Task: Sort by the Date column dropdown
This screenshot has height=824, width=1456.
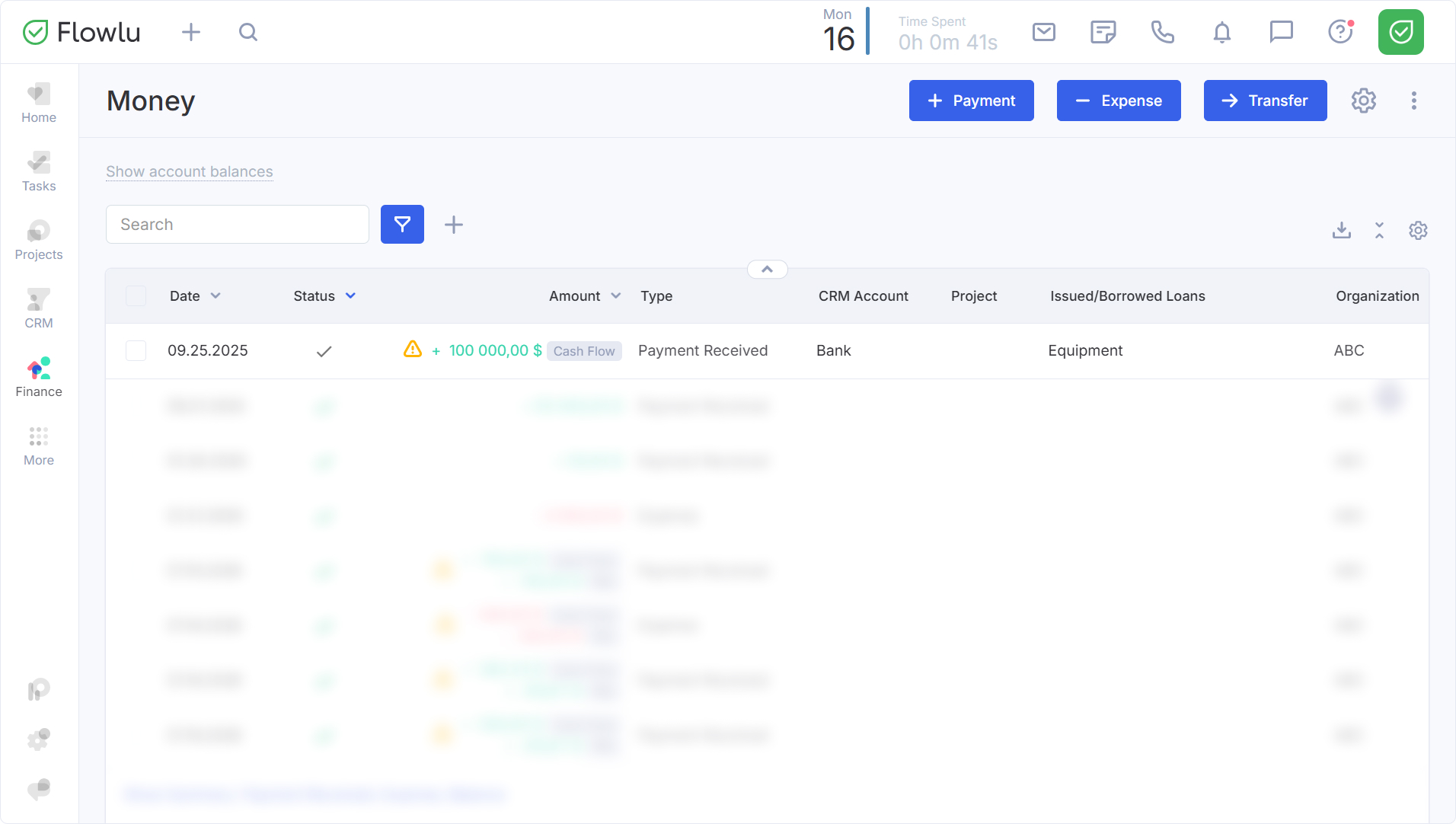Action: pyautogui.click(x=216, y=296)
